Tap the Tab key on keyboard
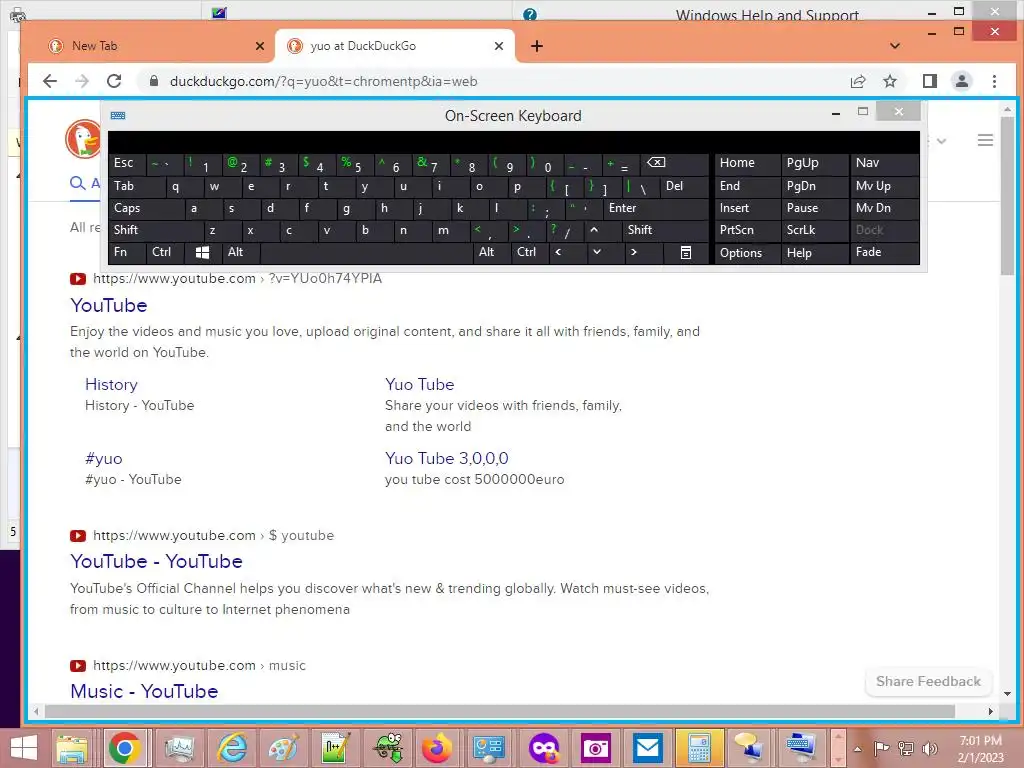 coord(136,186)
